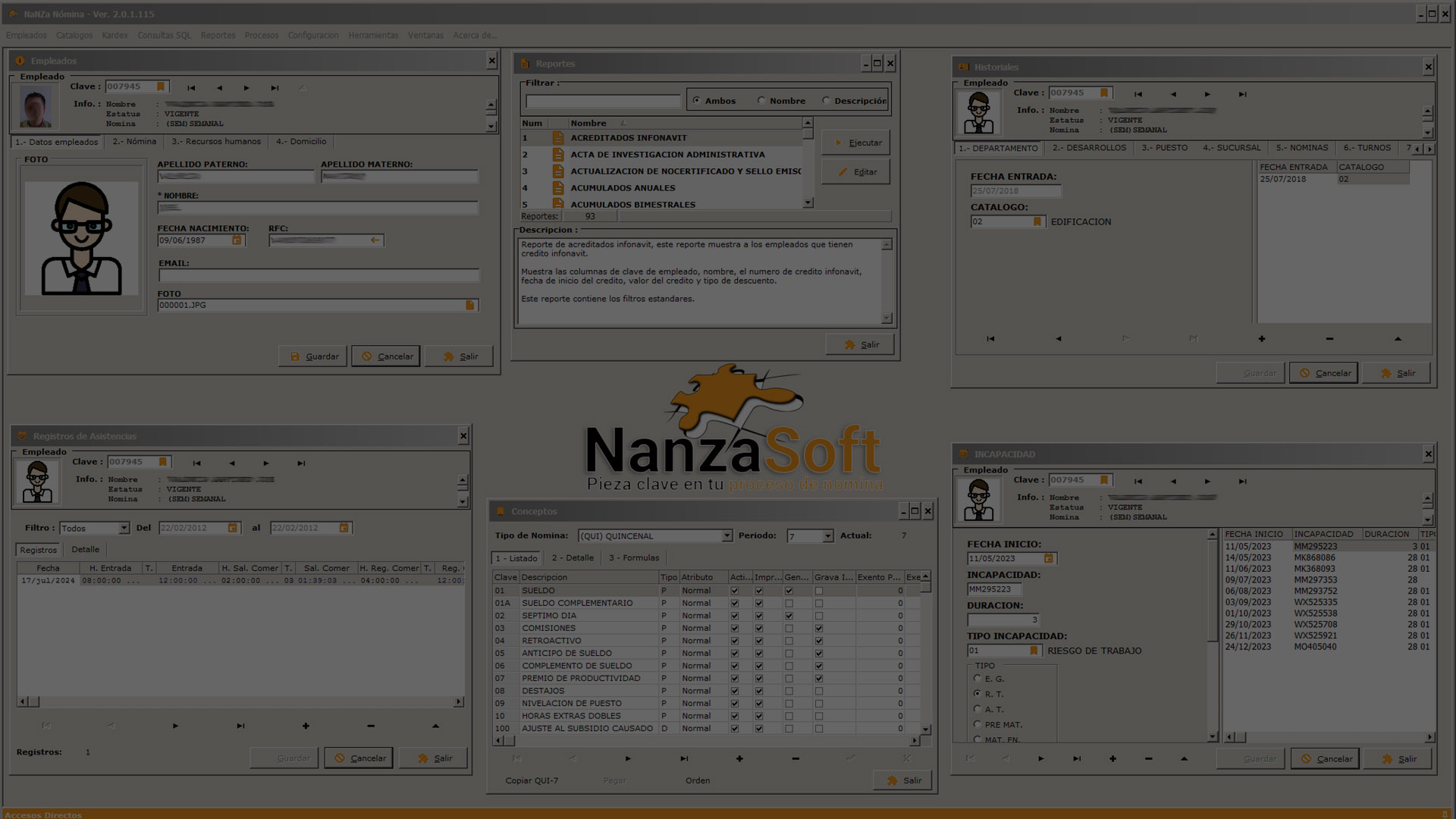Screen dimensions: 1456x819
Task: Open Filtro Todos dropdown in Asistencias
Action: tap(124, 529)
